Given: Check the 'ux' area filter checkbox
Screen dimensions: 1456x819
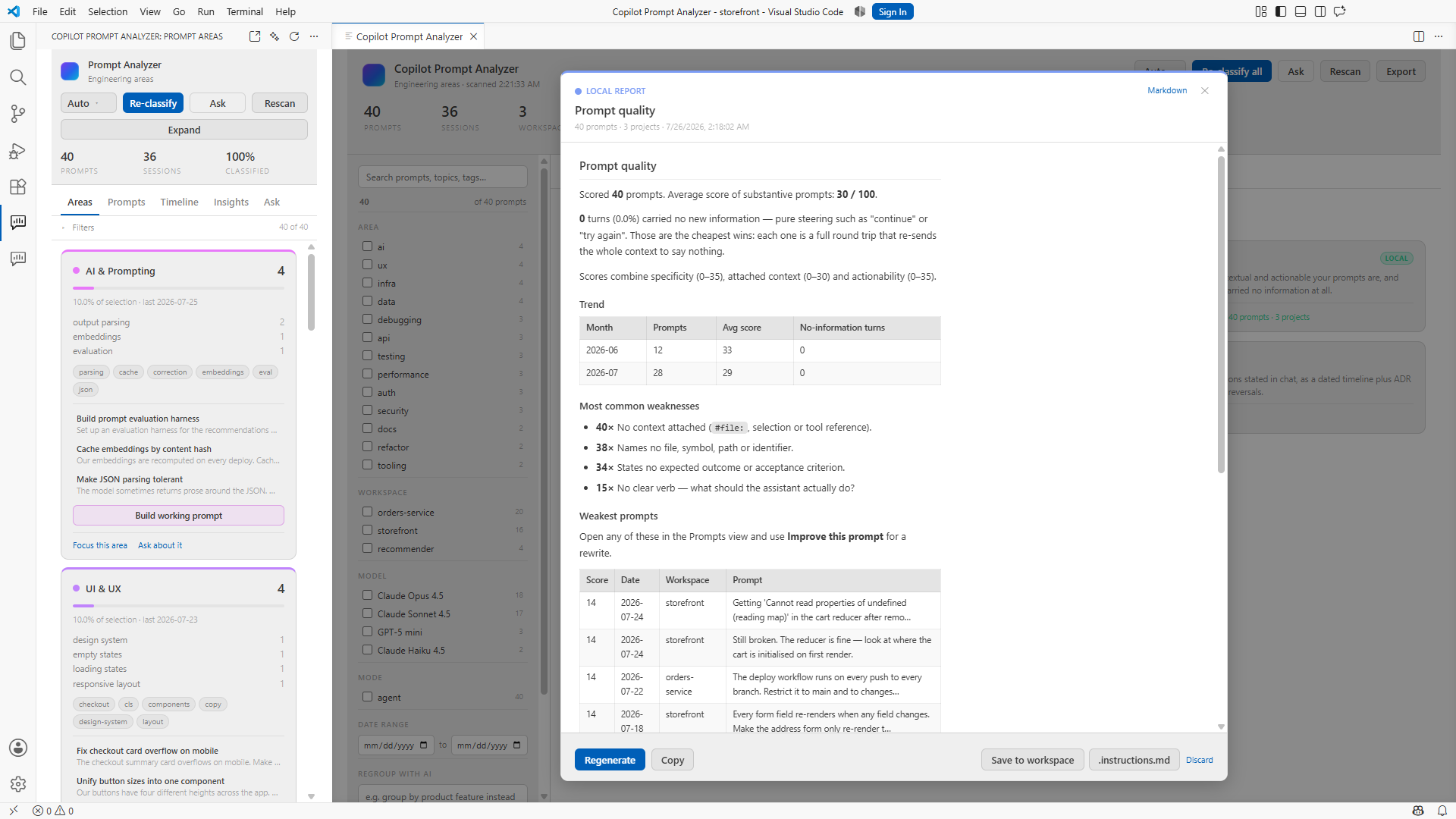Looking at the screenshot, I should coord(367,265).
